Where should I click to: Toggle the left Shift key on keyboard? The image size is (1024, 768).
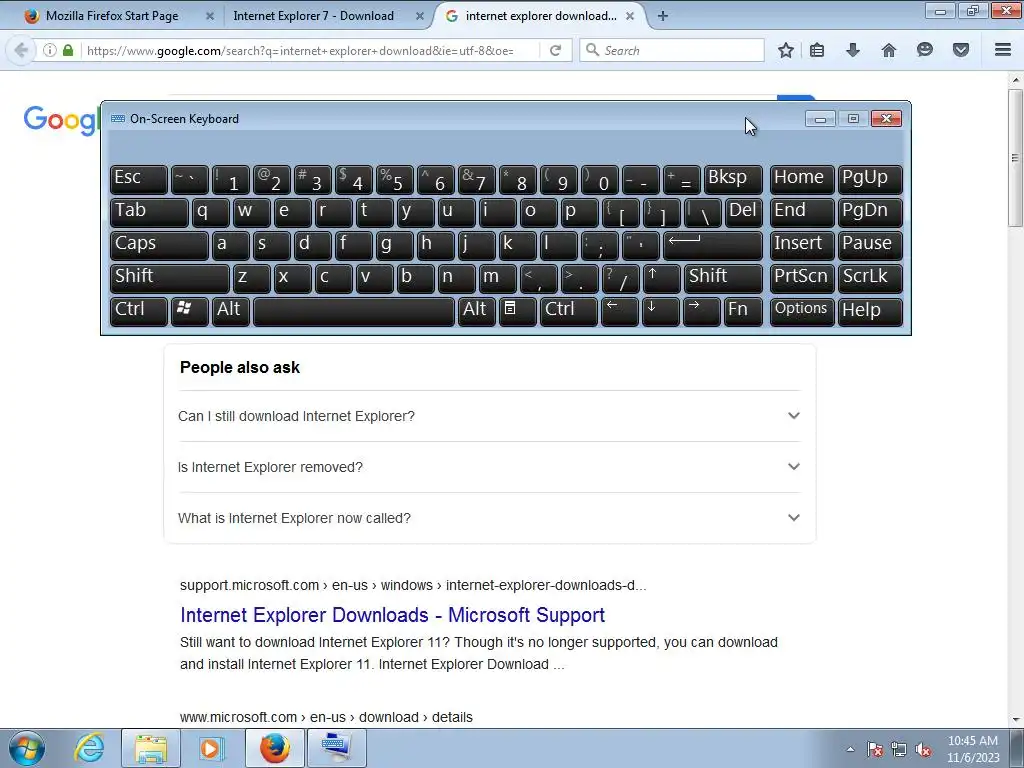[x=169, y=278]
